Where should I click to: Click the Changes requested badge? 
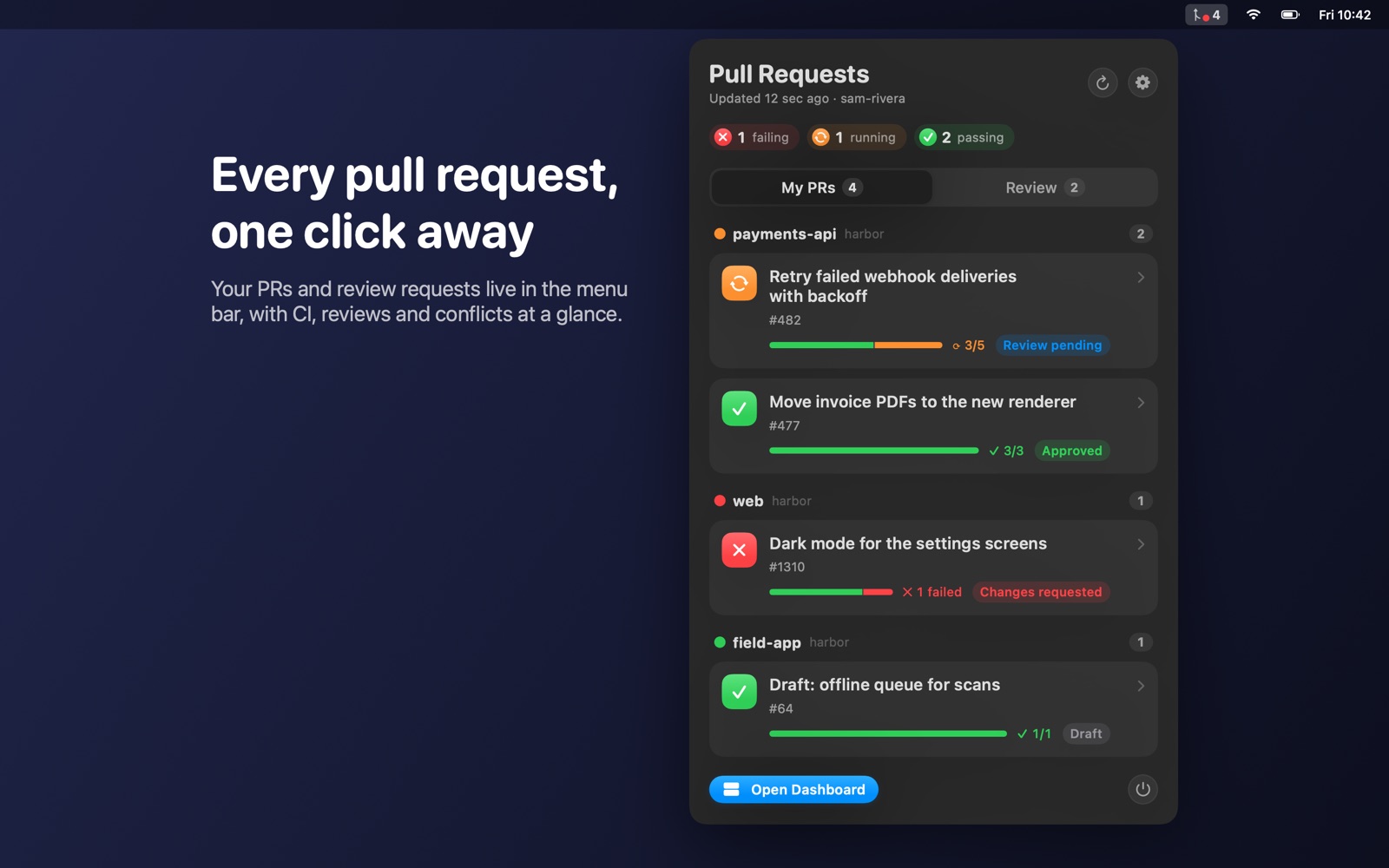click(x=1041, y=592)
